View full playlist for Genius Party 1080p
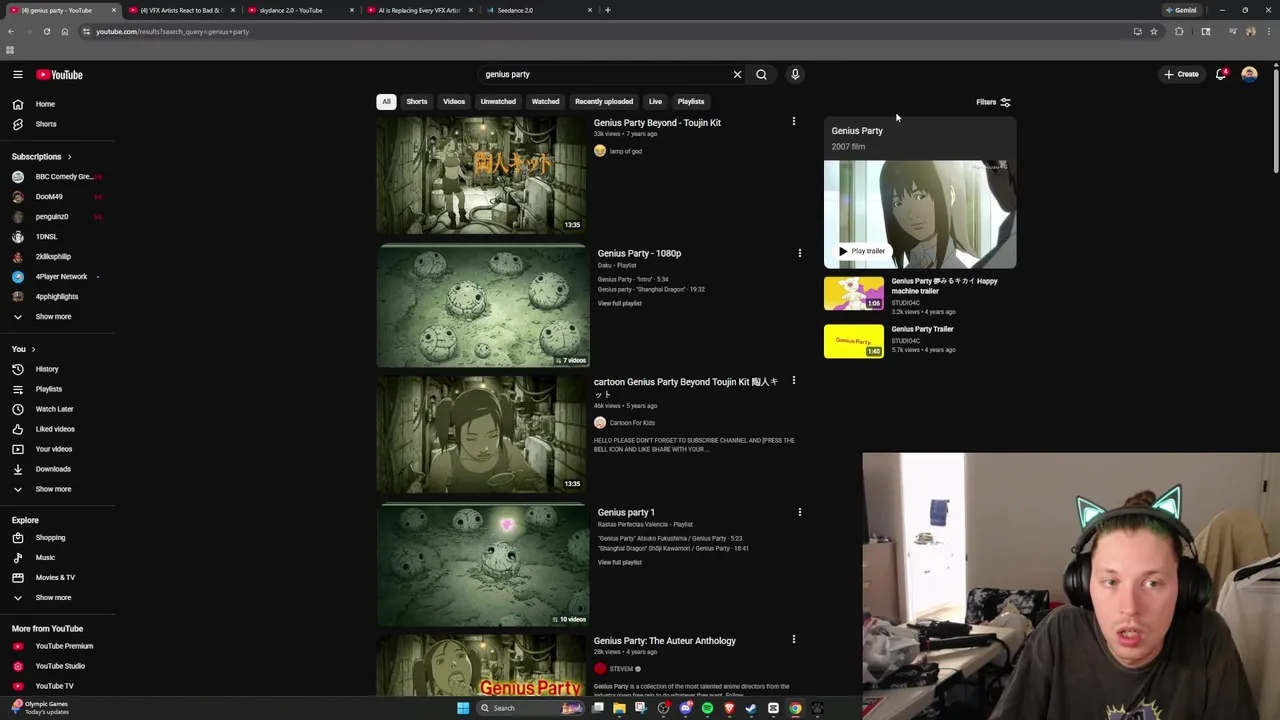This screenshot has width=1280, height=720. 620,303
